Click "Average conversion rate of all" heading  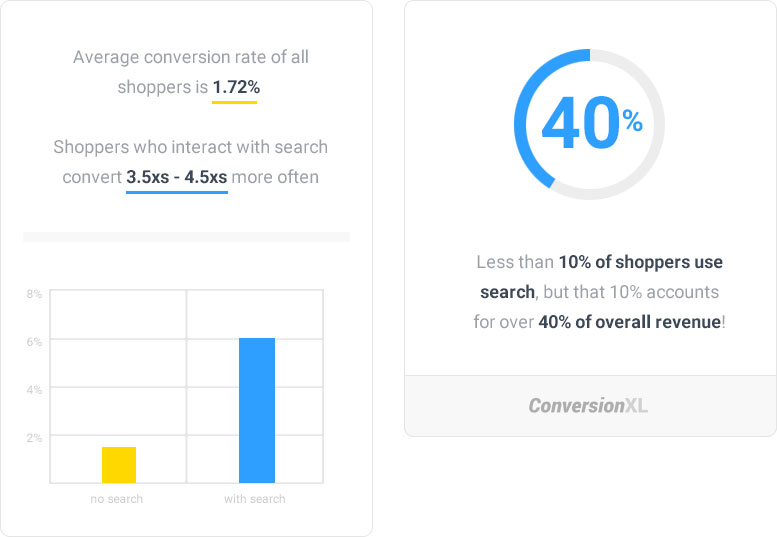click(x=191, y=57)
